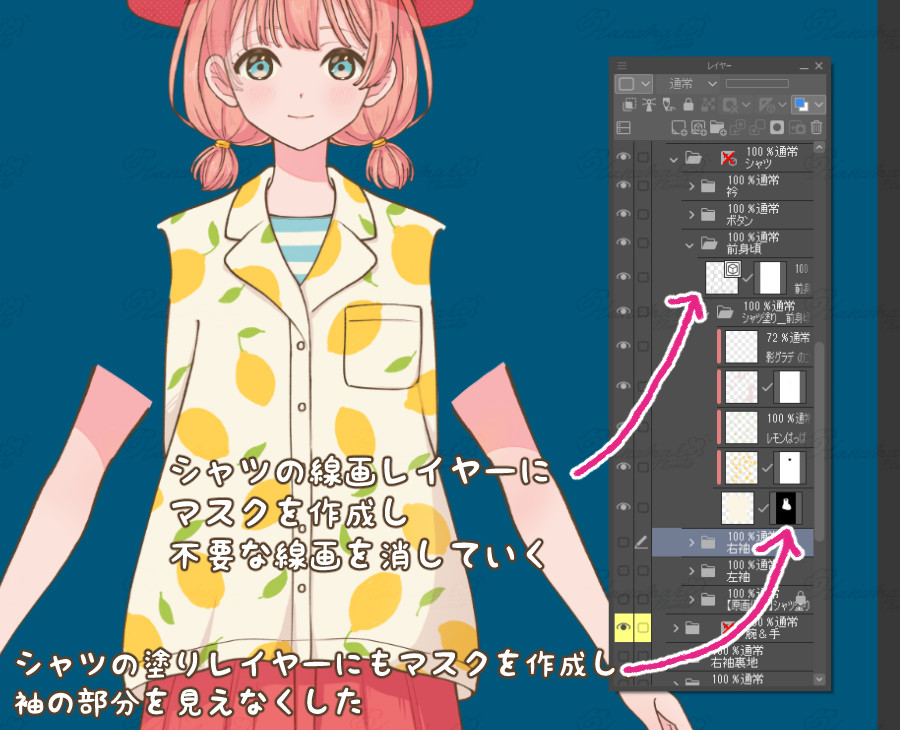Click the black layer mask thumbnail
Image resolution: width=900 pixels, height=730 pixels.
click(x=787, y=508)
